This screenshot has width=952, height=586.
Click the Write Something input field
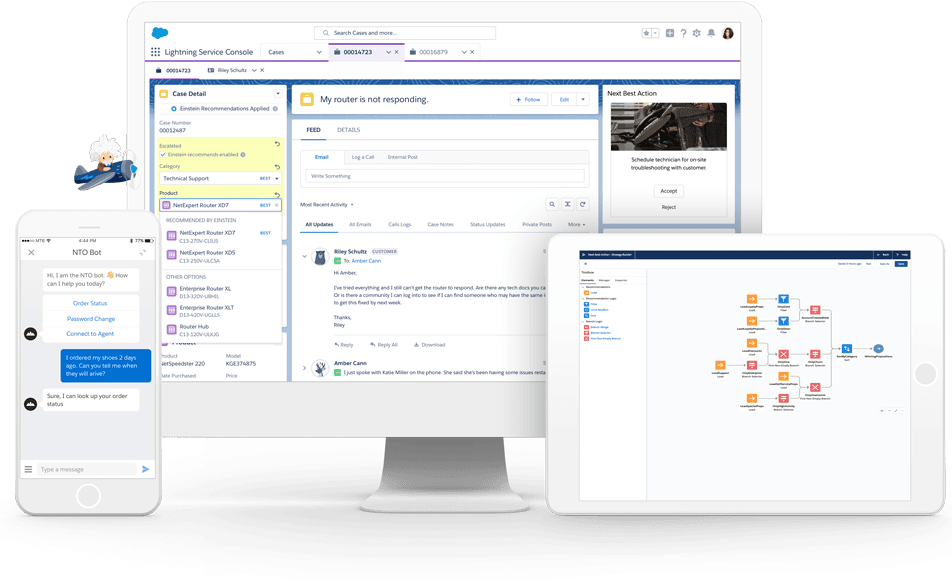445,176
